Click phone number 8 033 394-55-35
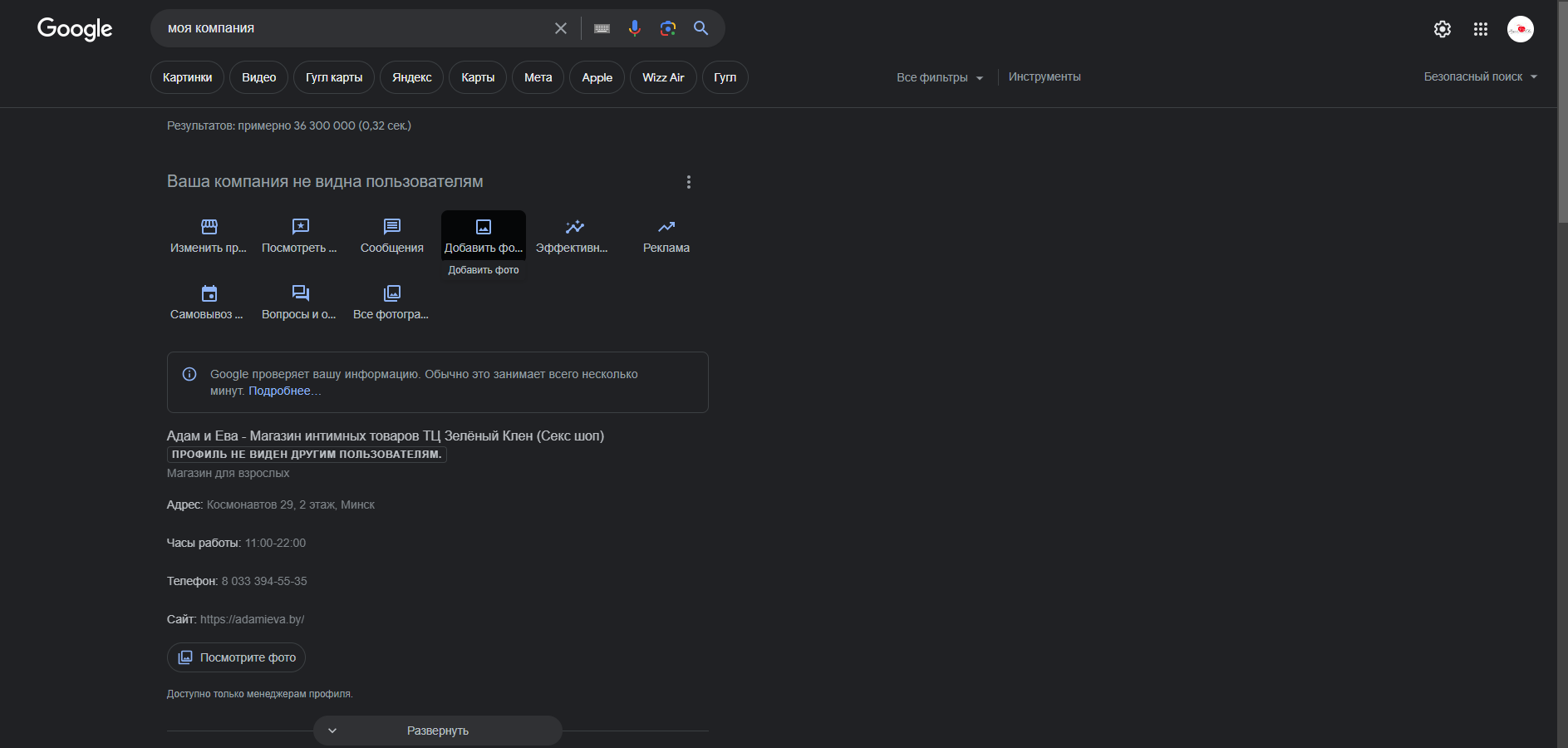 click(x=264, y=581)
